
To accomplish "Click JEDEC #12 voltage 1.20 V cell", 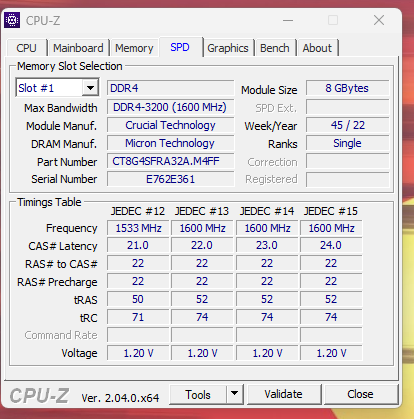I will coord(138,353).
